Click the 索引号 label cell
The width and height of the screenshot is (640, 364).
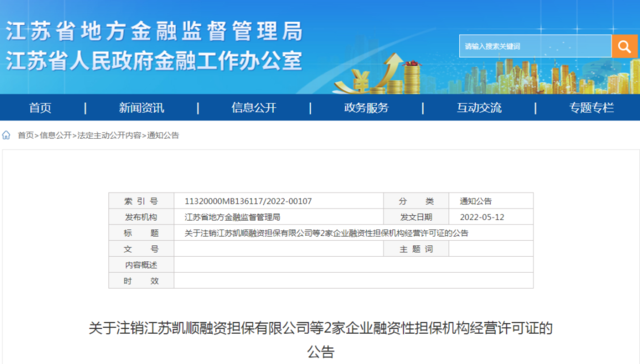click(x=141, y=201)
